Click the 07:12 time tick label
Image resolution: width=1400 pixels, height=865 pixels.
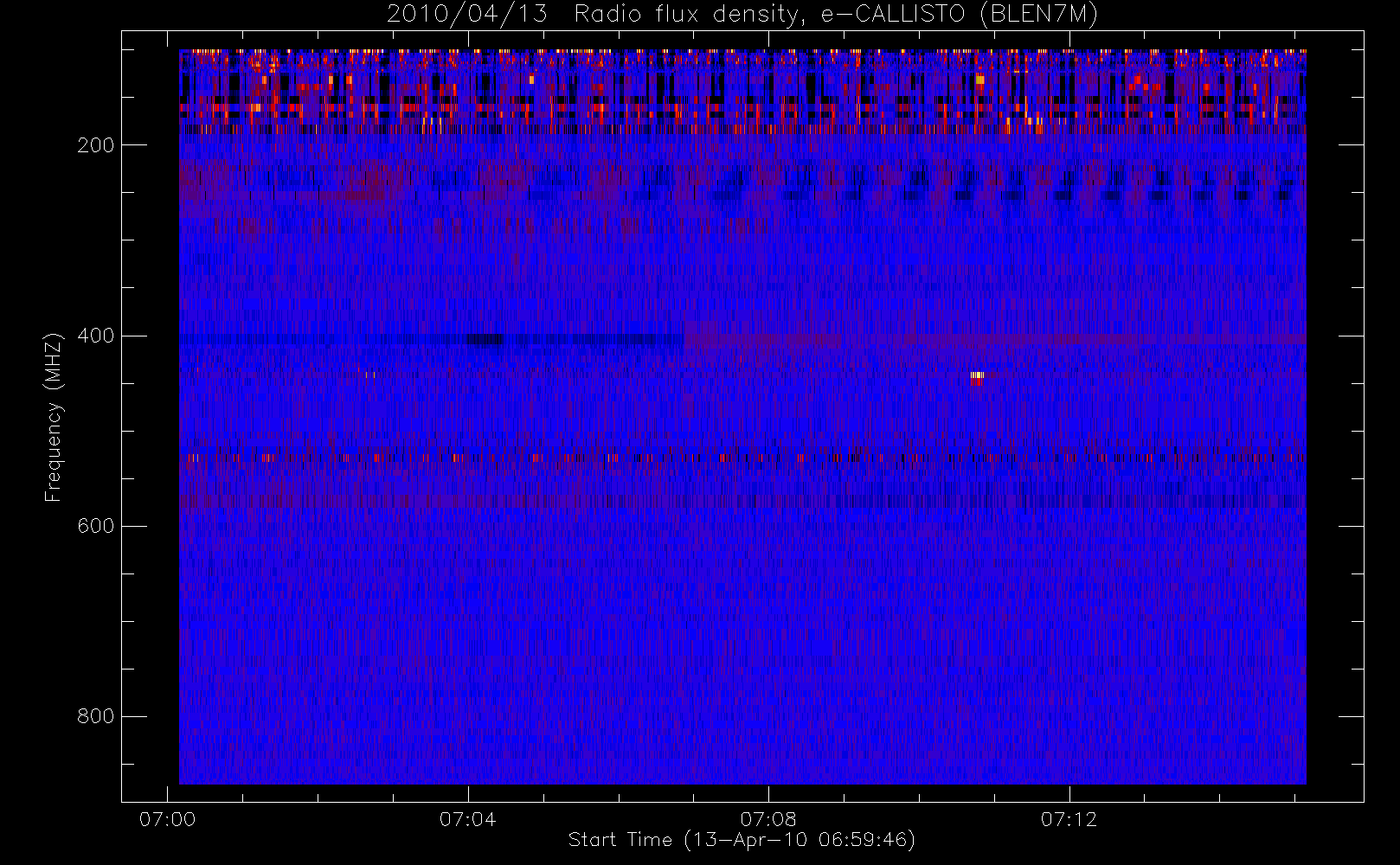pyautogui.click(x=1069, y=819)
